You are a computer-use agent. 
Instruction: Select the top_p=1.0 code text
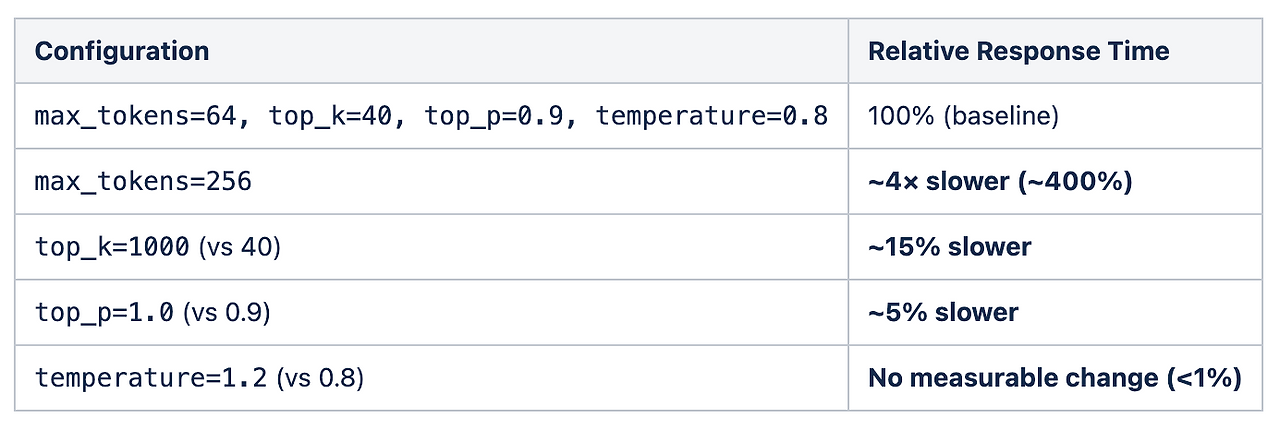[105, 313]
